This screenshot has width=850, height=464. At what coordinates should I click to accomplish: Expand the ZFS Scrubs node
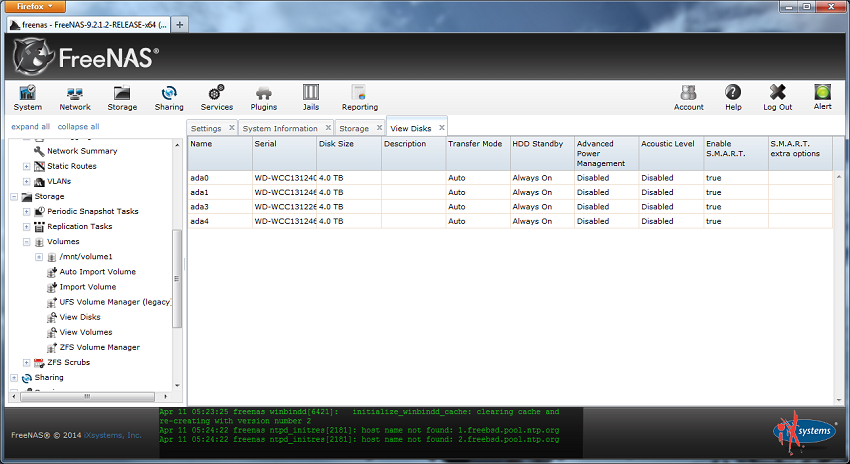[26, 362]
